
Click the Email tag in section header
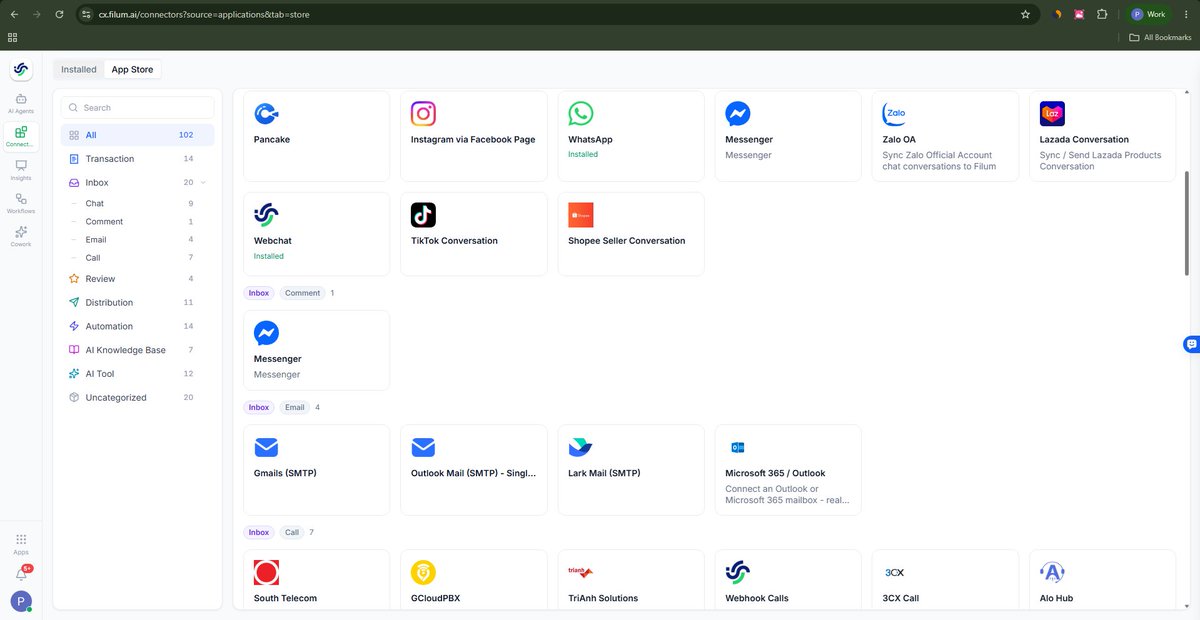tap(294, 407)
